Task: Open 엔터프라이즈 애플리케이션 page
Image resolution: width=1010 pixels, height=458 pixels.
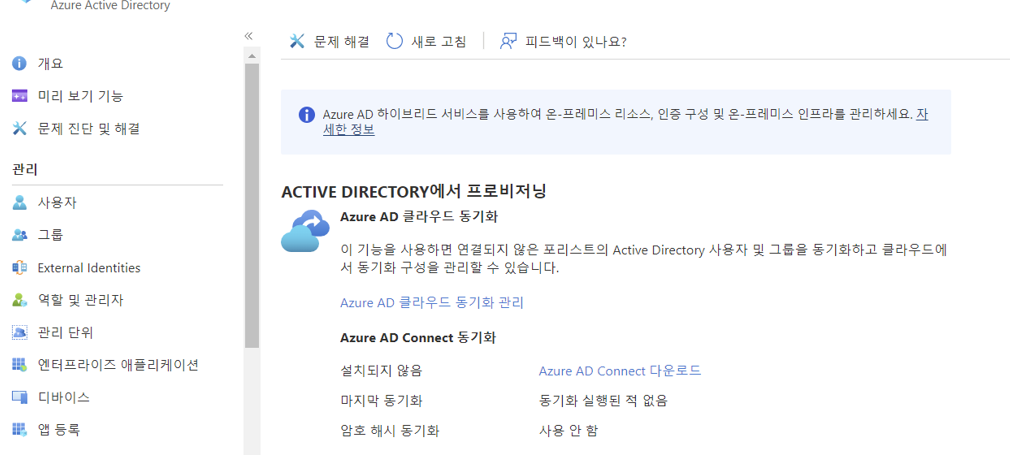Action: [x=117, y=365]
